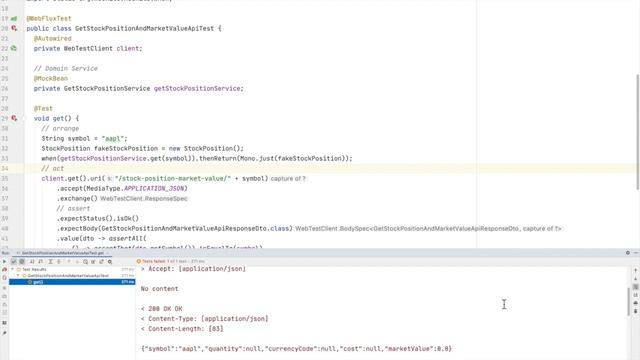
Task: Collapse the GetStockPositionAndMarketValueApiTest tree node
Action: click(18, 276)
